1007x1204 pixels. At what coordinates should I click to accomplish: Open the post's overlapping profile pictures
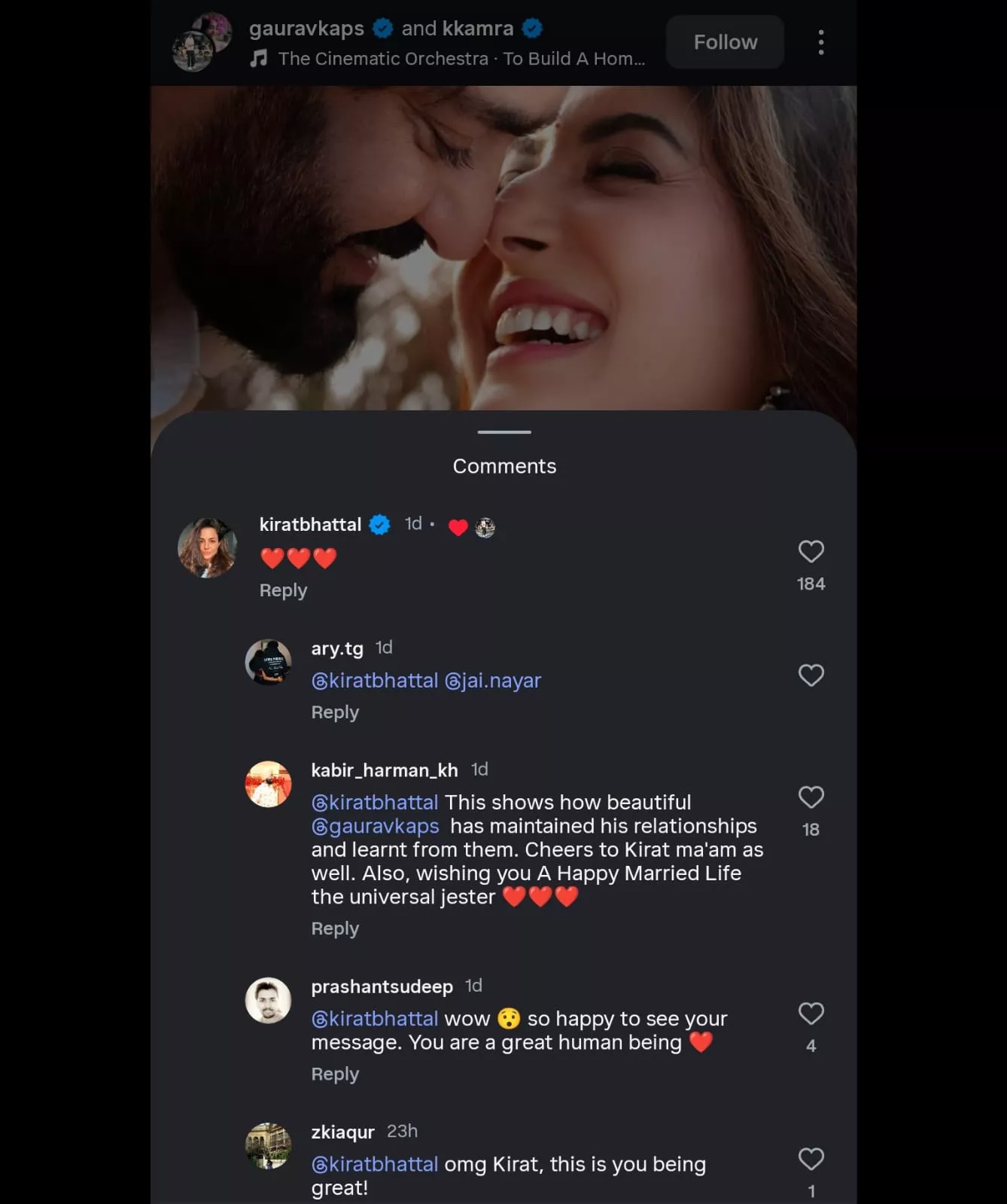click(x=201, y=42)
